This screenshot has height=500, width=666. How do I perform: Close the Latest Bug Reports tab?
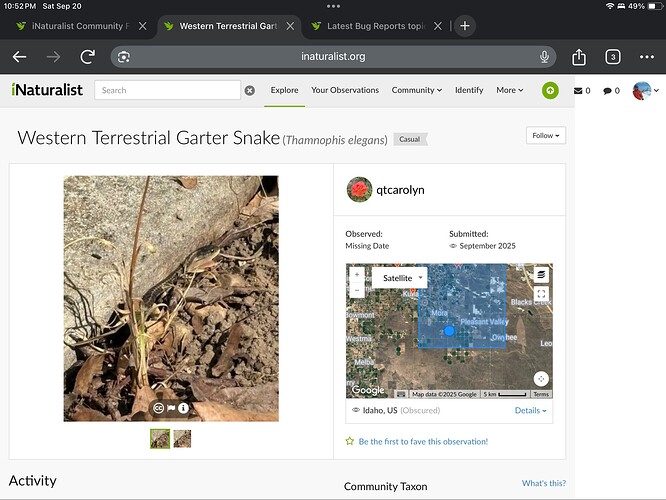437,26
